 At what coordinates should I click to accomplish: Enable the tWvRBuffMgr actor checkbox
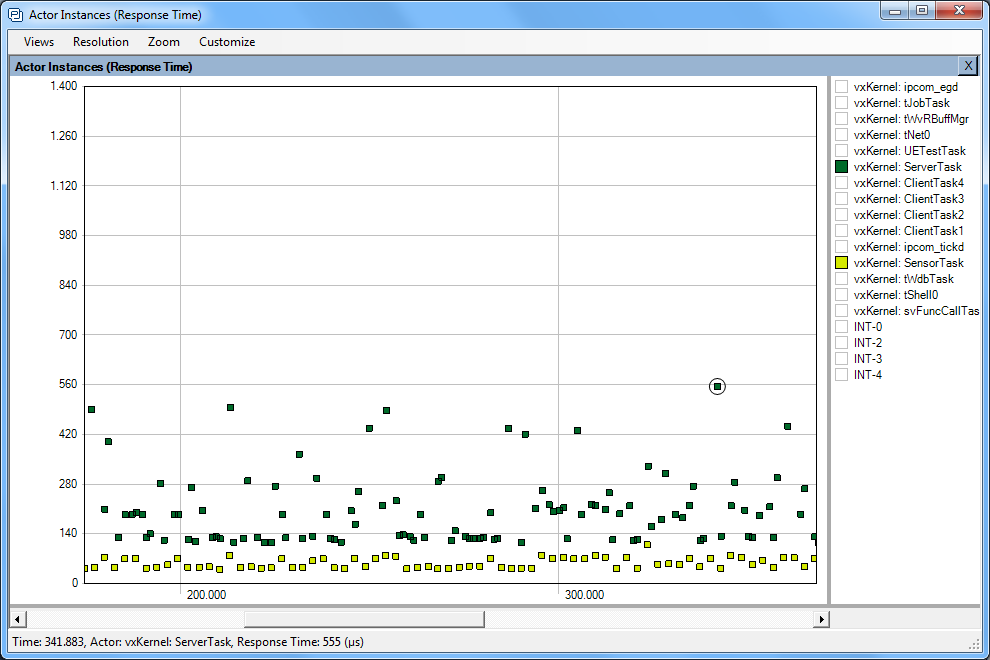coord(841,119)
